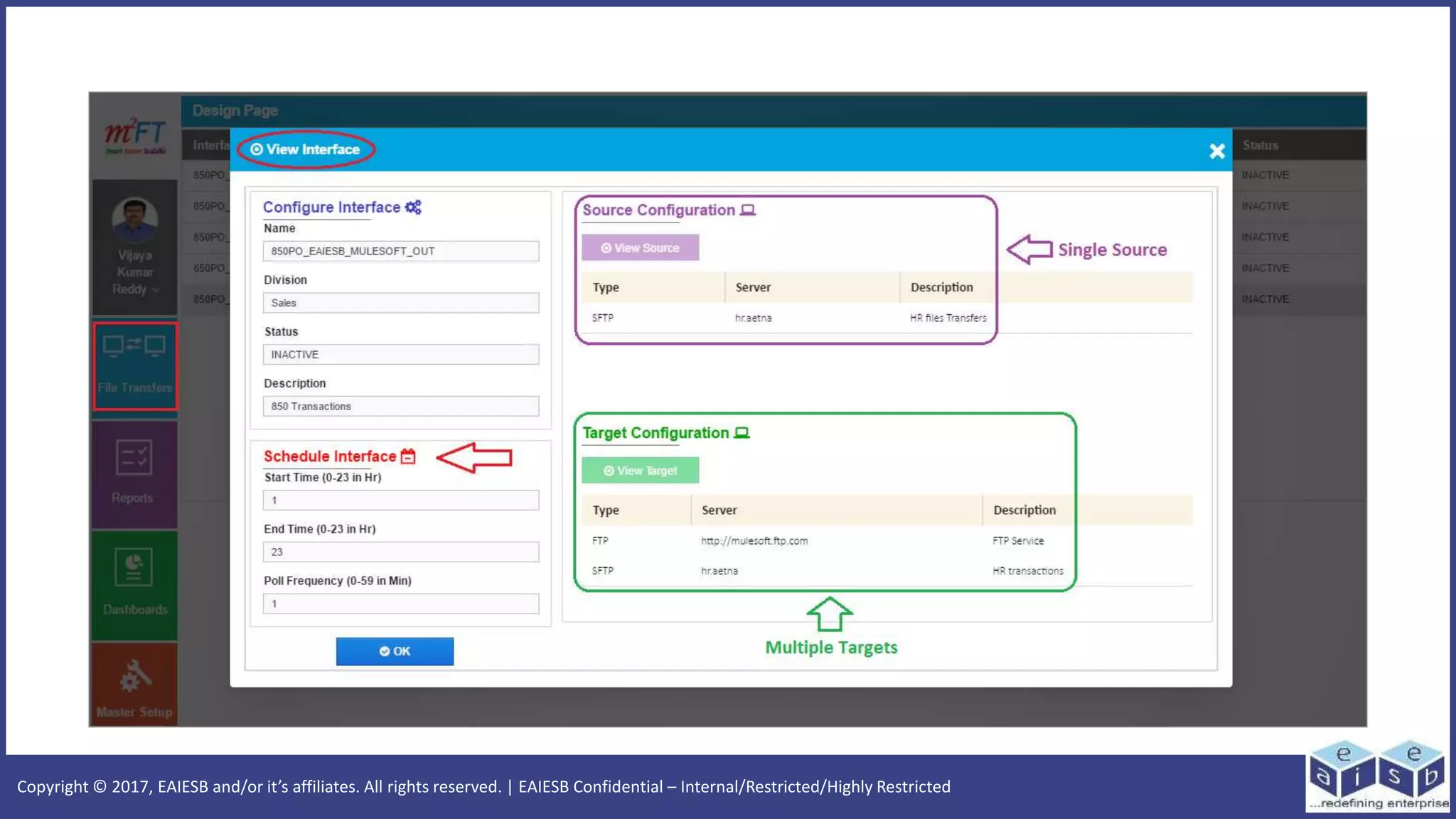The height and width of the screenshot is (819, 1456).
Task: Click the Status column header
Action: pyautogui.click(x=1260, y=145)
